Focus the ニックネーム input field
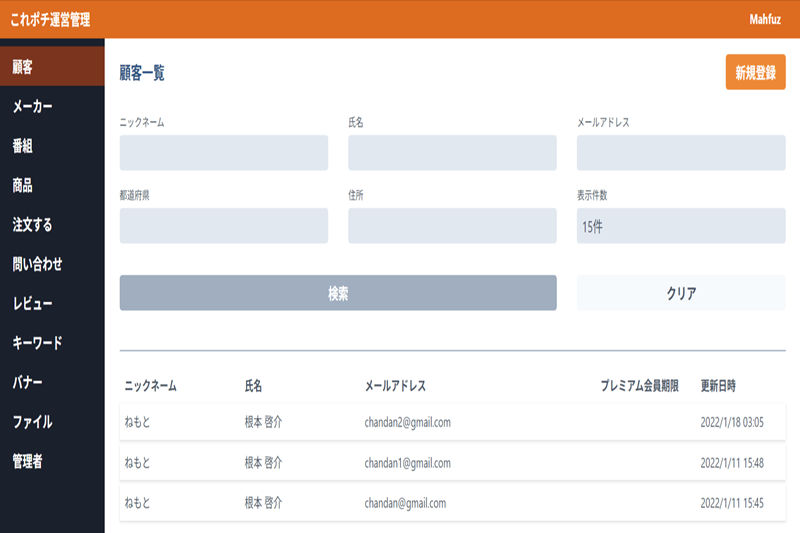 point(223,153)
